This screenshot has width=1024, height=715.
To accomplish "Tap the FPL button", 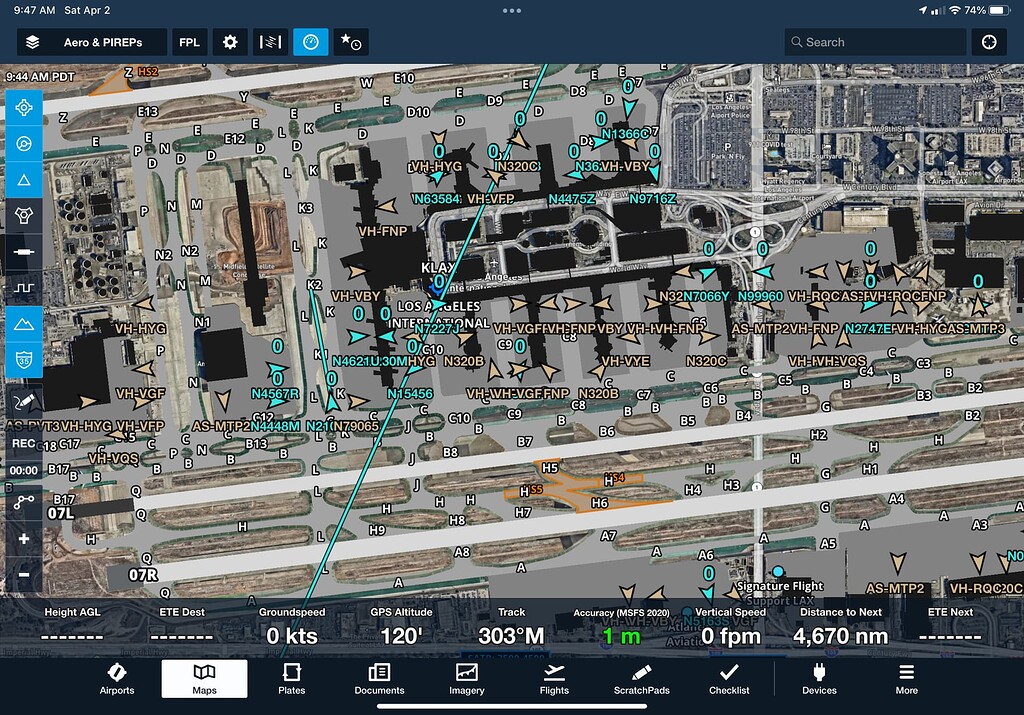I will (x=189, y=42).
